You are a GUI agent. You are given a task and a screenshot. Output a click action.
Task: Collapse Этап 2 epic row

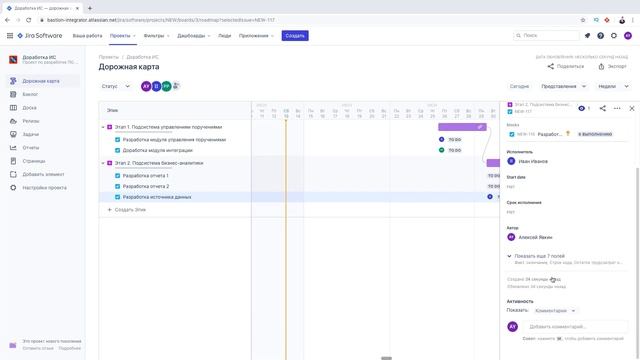[x=103, y=163]
